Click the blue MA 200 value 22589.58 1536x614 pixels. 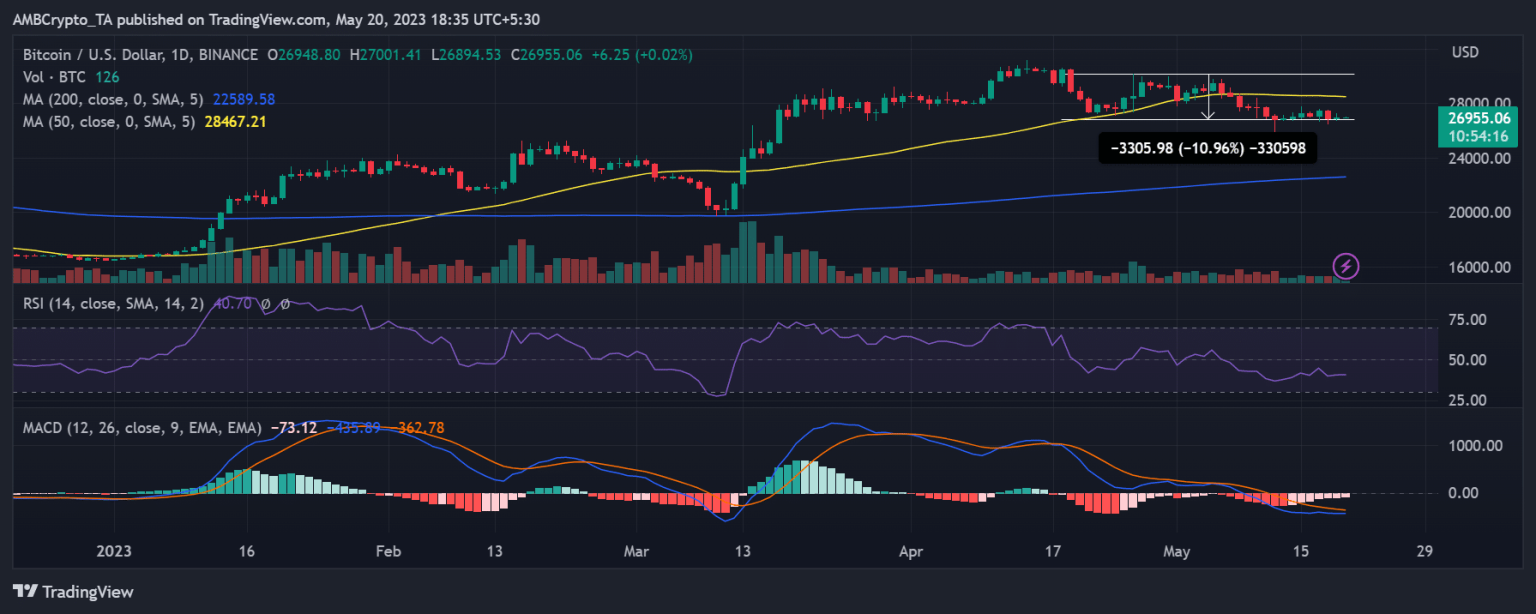(244, 98)
